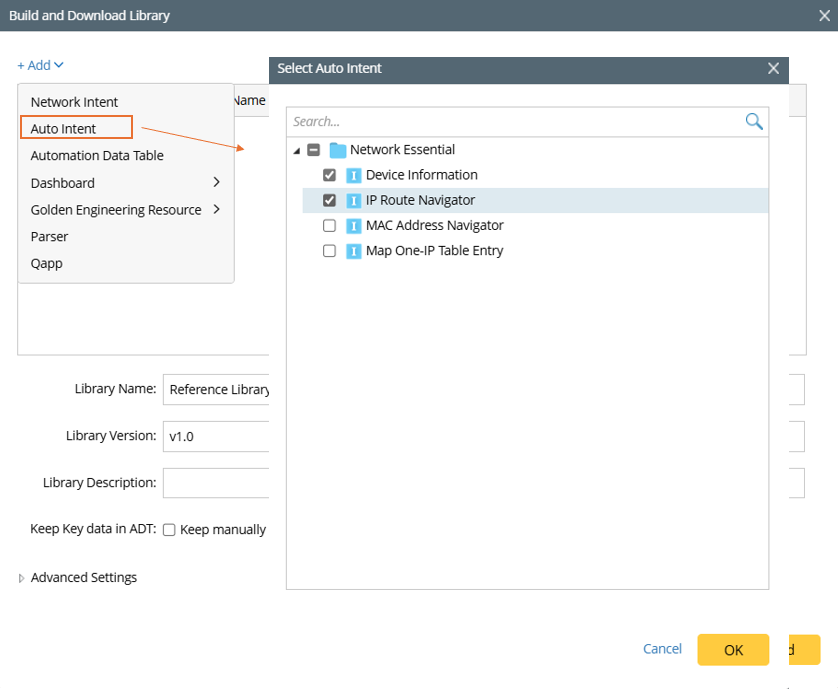
Task: Open the Add dropdown menu
Action: (40, 65)
